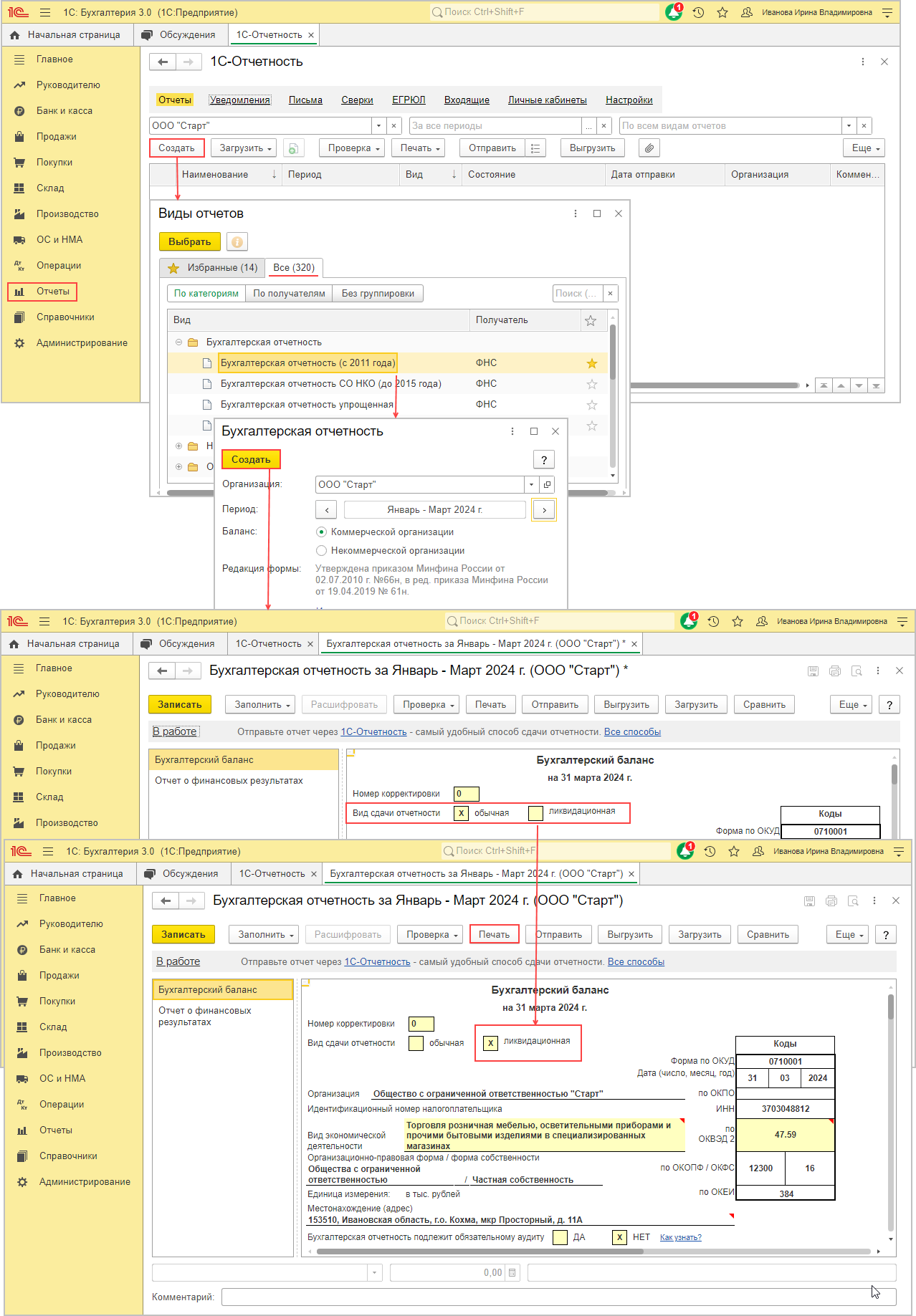Click the diskette save icon in the bottommost report window
Image resolution: width=916 pixels, height=1316 pixels.
(x=809, y=900)
